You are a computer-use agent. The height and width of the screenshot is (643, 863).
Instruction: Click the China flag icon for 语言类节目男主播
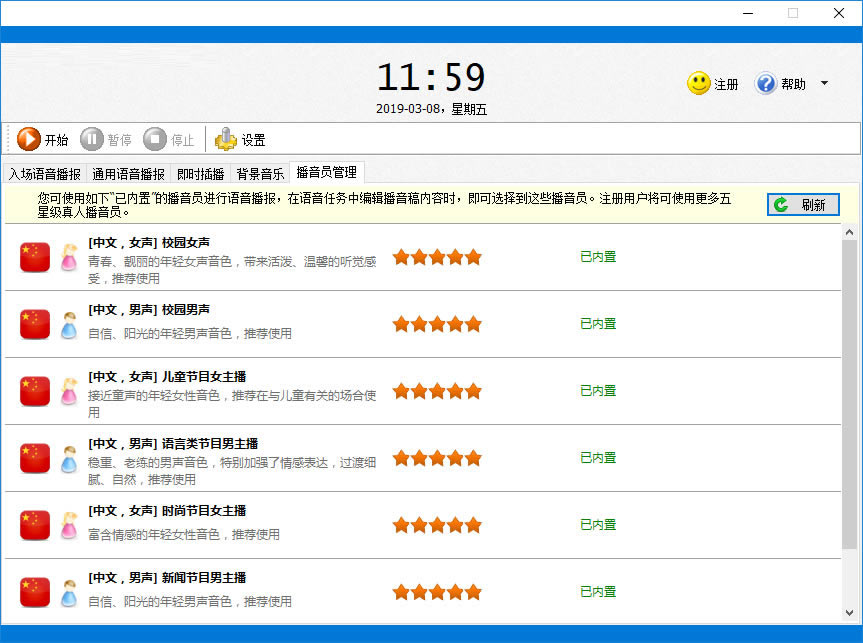(35, 458)
